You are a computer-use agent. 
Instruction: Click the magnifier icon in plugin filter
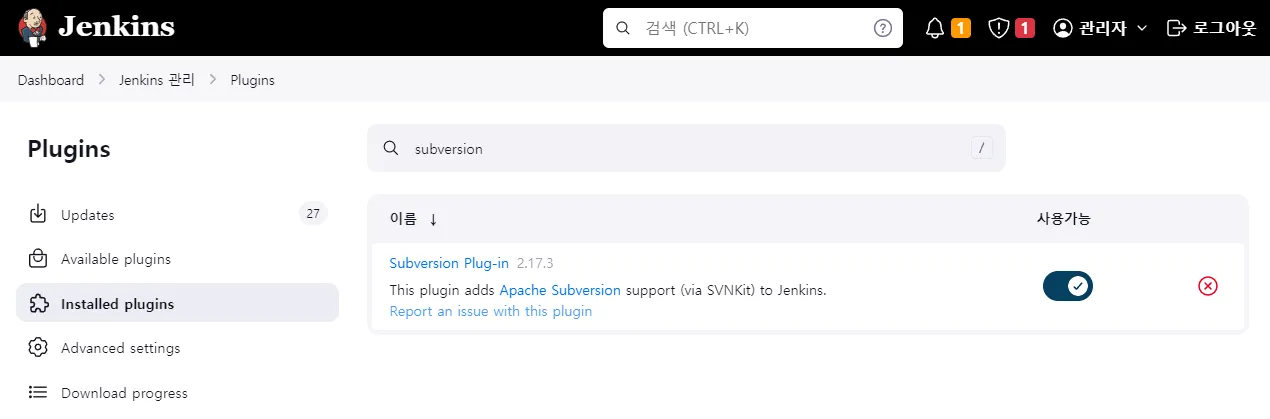pos(391,148)
